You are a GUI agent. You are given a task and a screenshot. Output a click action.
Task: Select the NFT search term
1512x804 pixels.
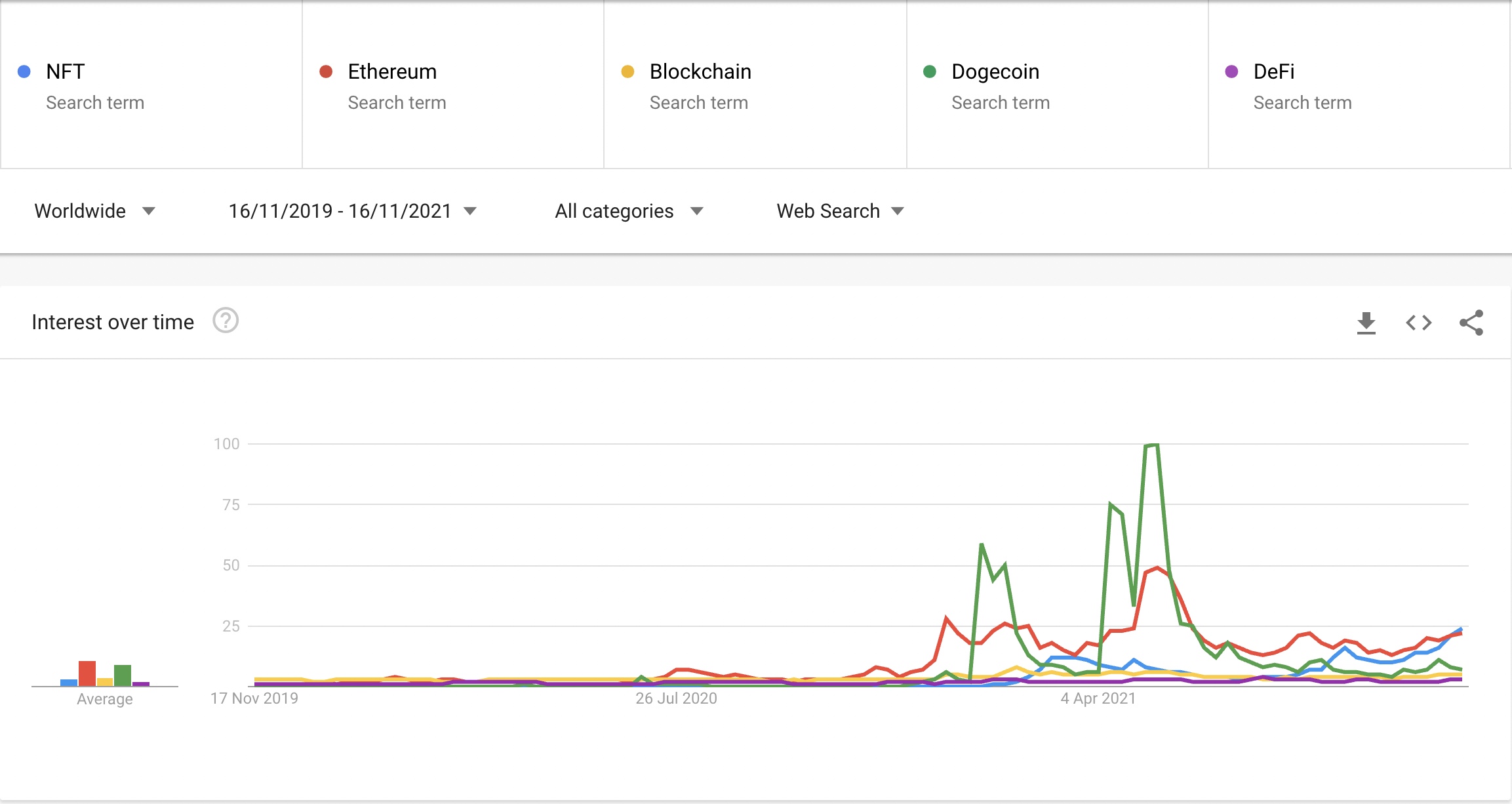point(66,71)
